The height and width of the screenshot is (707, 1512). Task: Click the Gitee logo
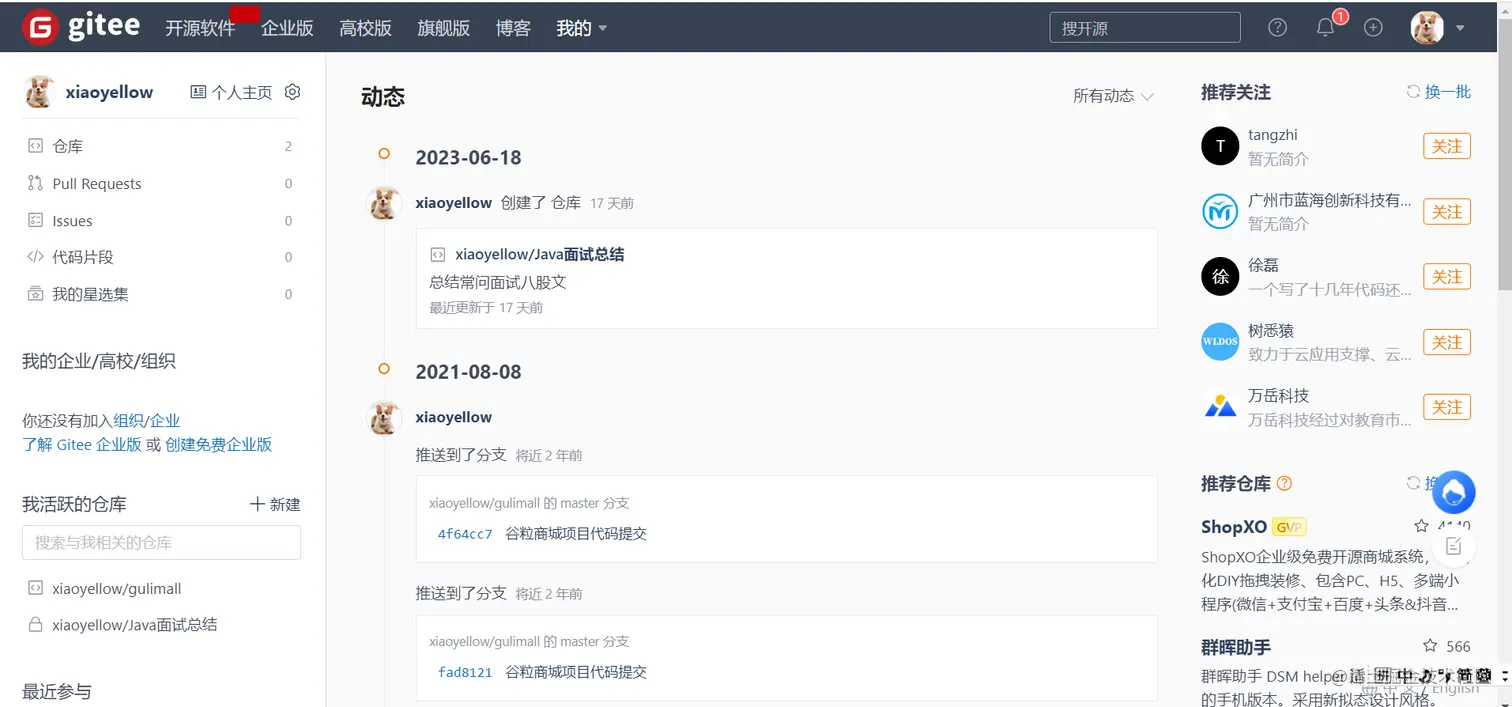pos(81,27)
